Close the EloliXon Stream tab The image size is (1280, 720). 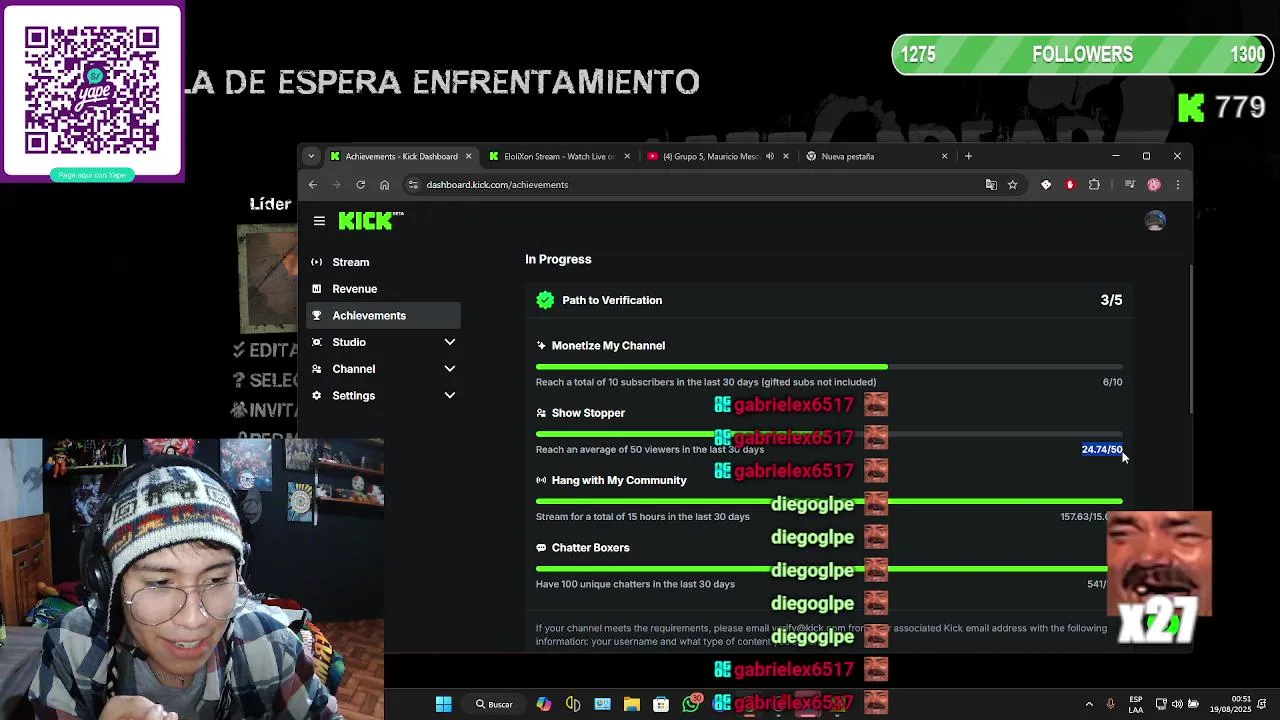(627, 156)
